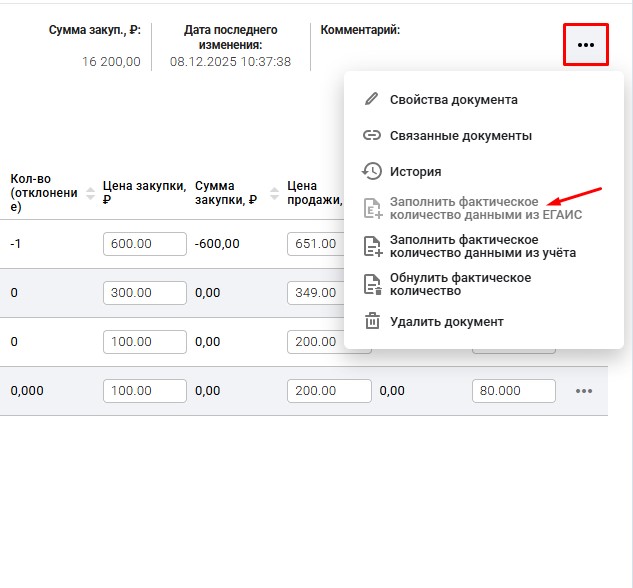Select Связанные документы menu item
Screen dimensions: 633x588
tap(460, 135)
